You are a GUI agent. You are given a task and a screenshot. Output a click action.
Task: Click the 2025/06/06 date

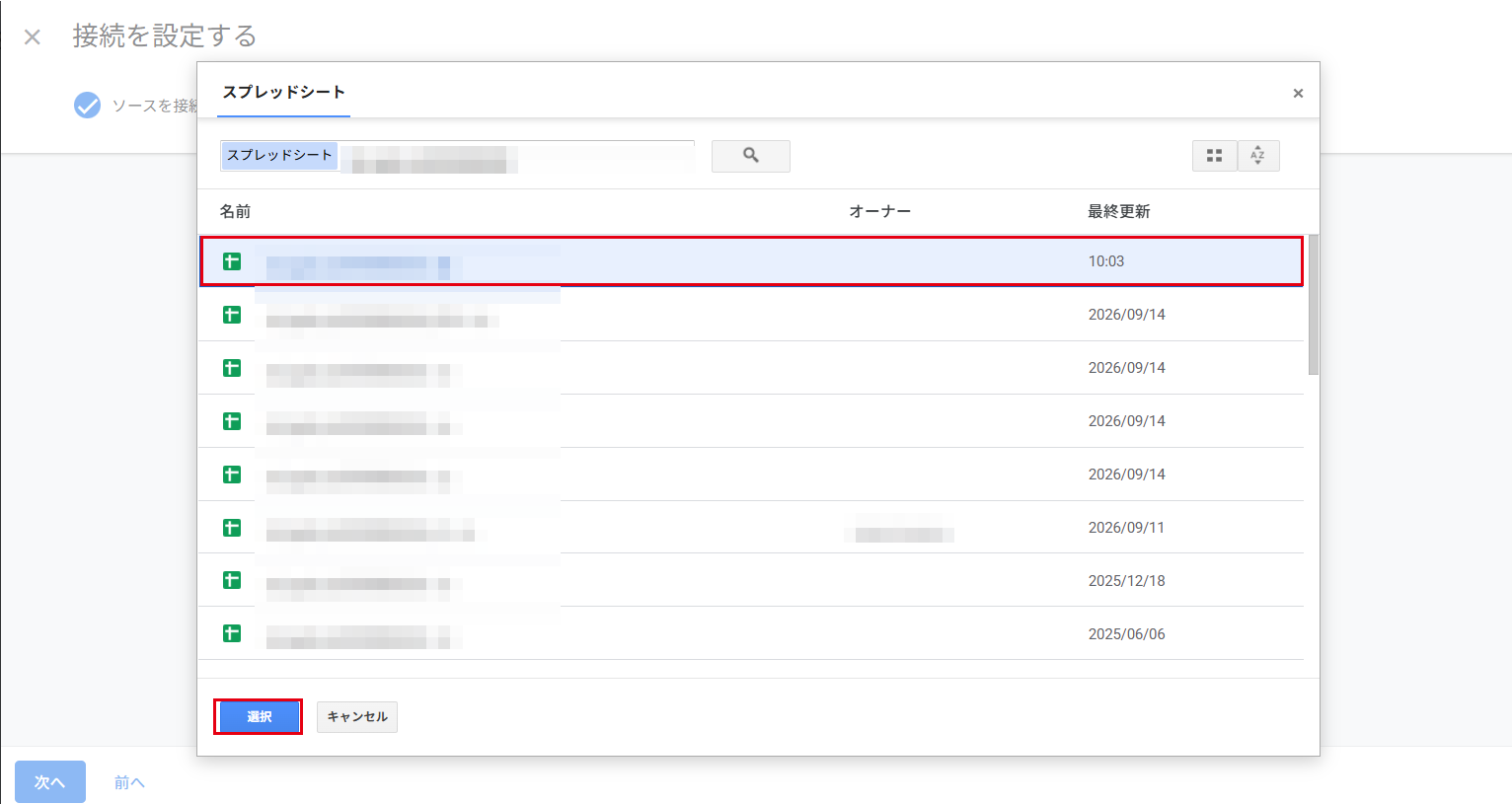coord(1126,634)
